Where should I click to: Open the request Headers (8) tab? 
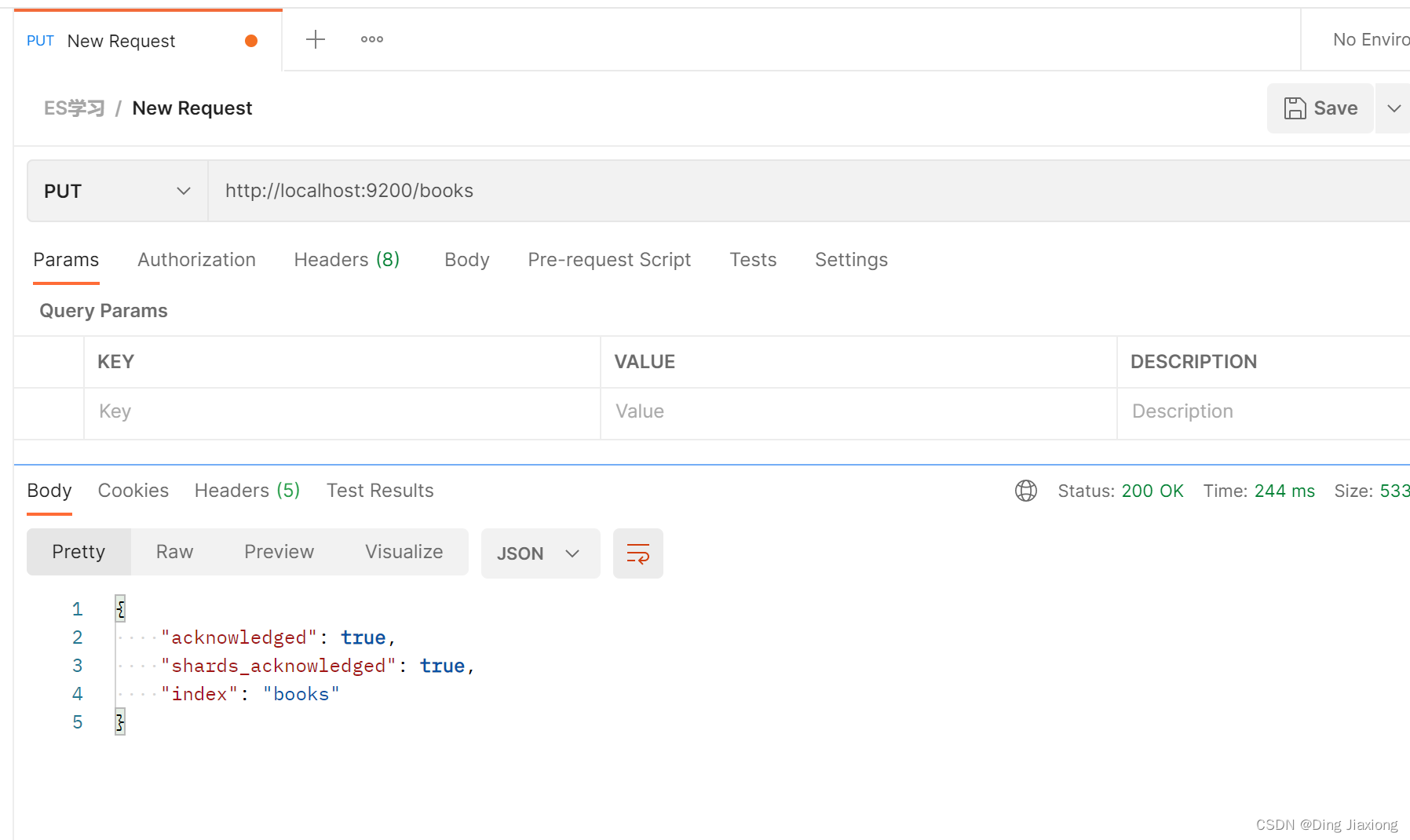coord(347,260)
